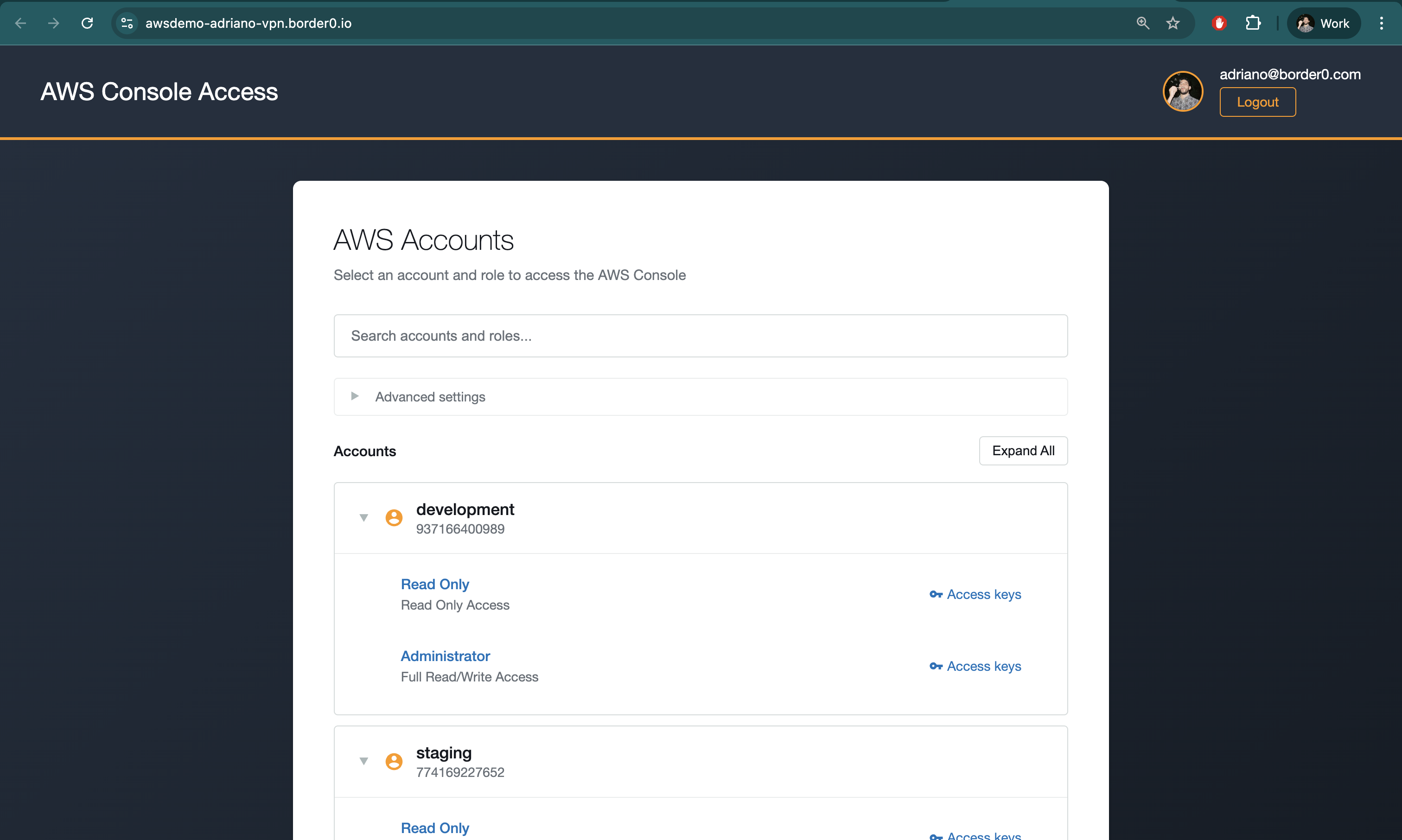Click the Search accounts and roles field
The width and height of the screenshot is (1402, 840).
pos(700,336)
